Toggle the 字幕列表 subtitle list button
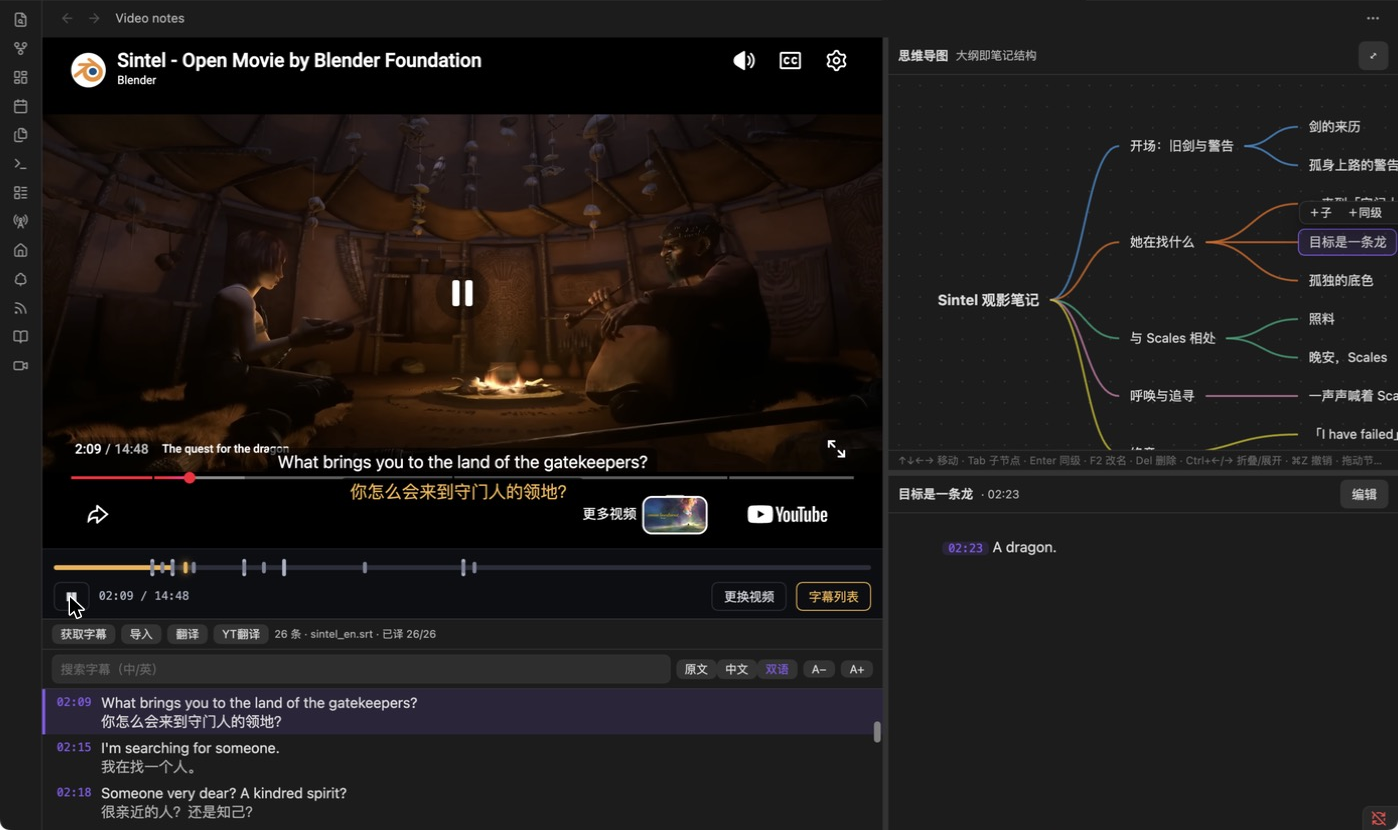The height and width of the screenshot is (830, 1398). [x=833, y=597]
